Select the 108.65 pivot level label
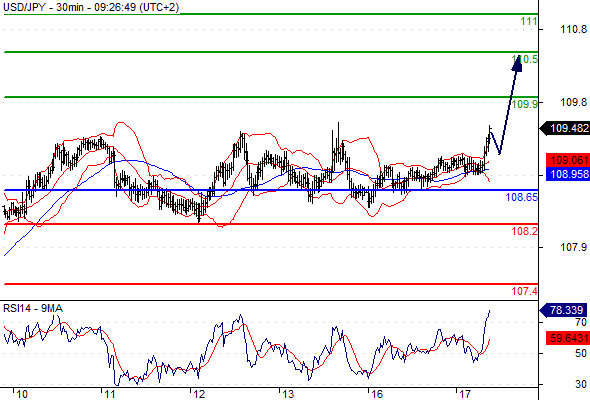The image size is (590, 400). [x=522, y=197]
